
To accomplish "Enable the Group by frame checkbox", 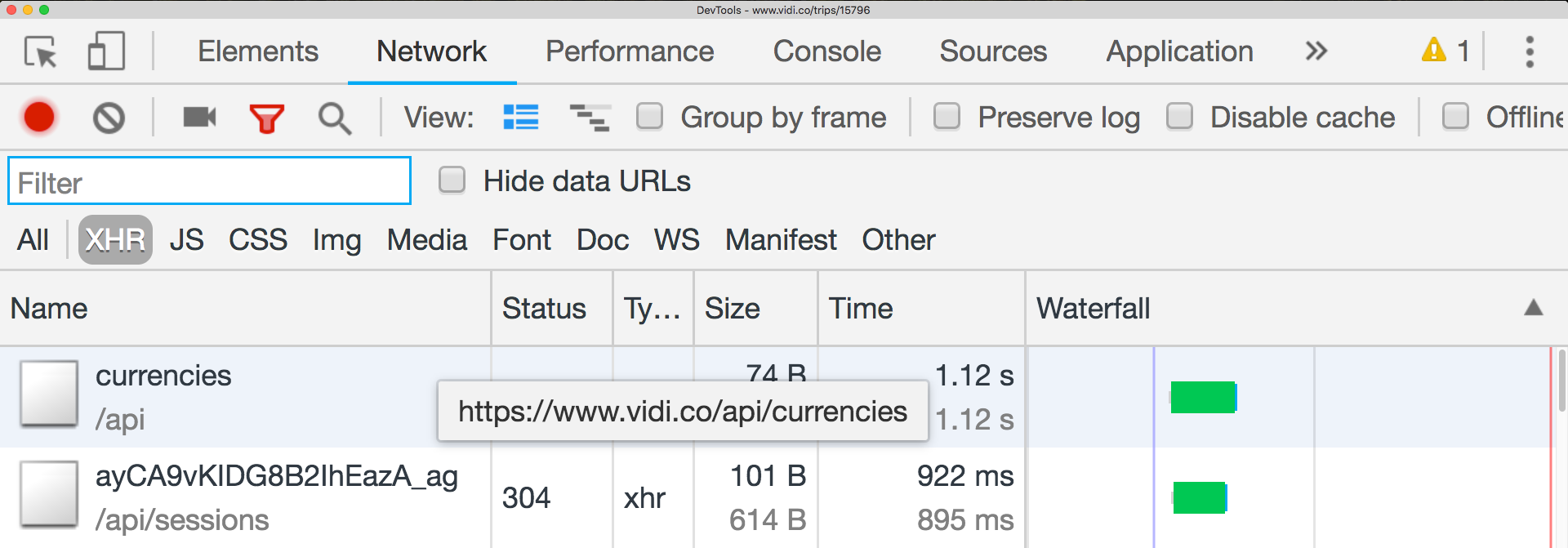I will point(650,117).
